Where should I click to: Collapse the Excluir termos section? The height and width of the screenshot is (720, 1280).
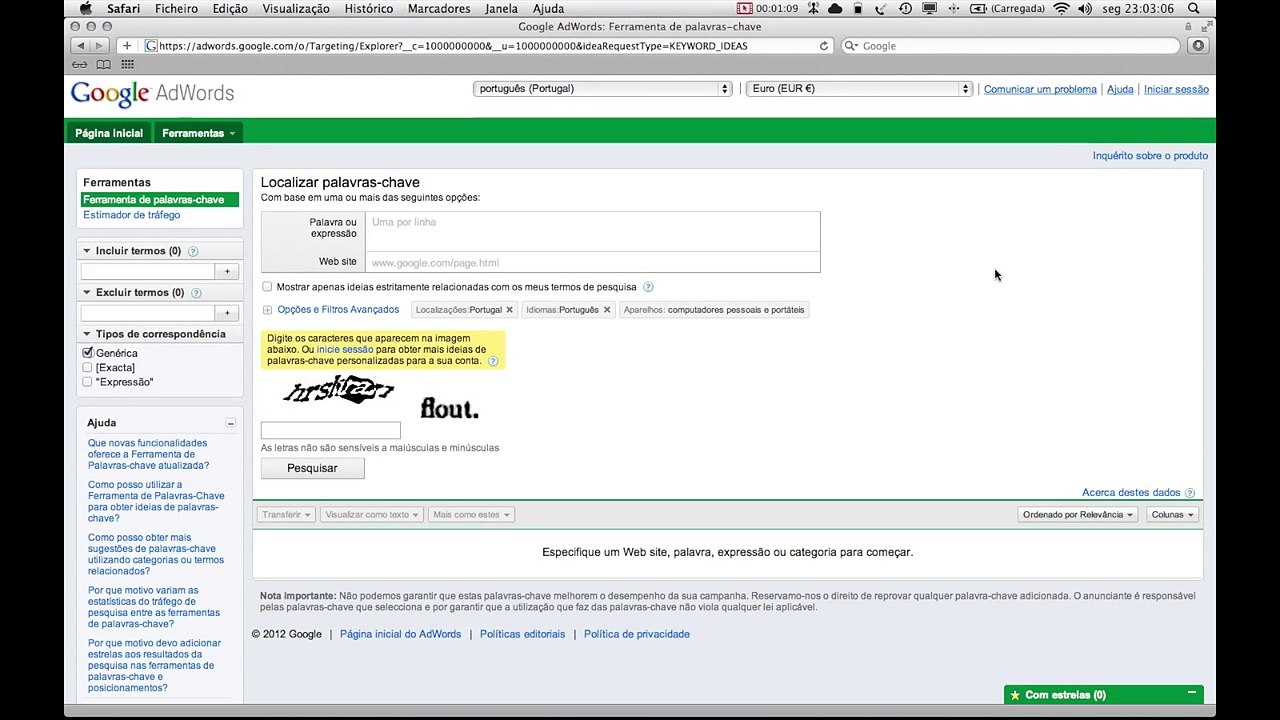point(87,292)
